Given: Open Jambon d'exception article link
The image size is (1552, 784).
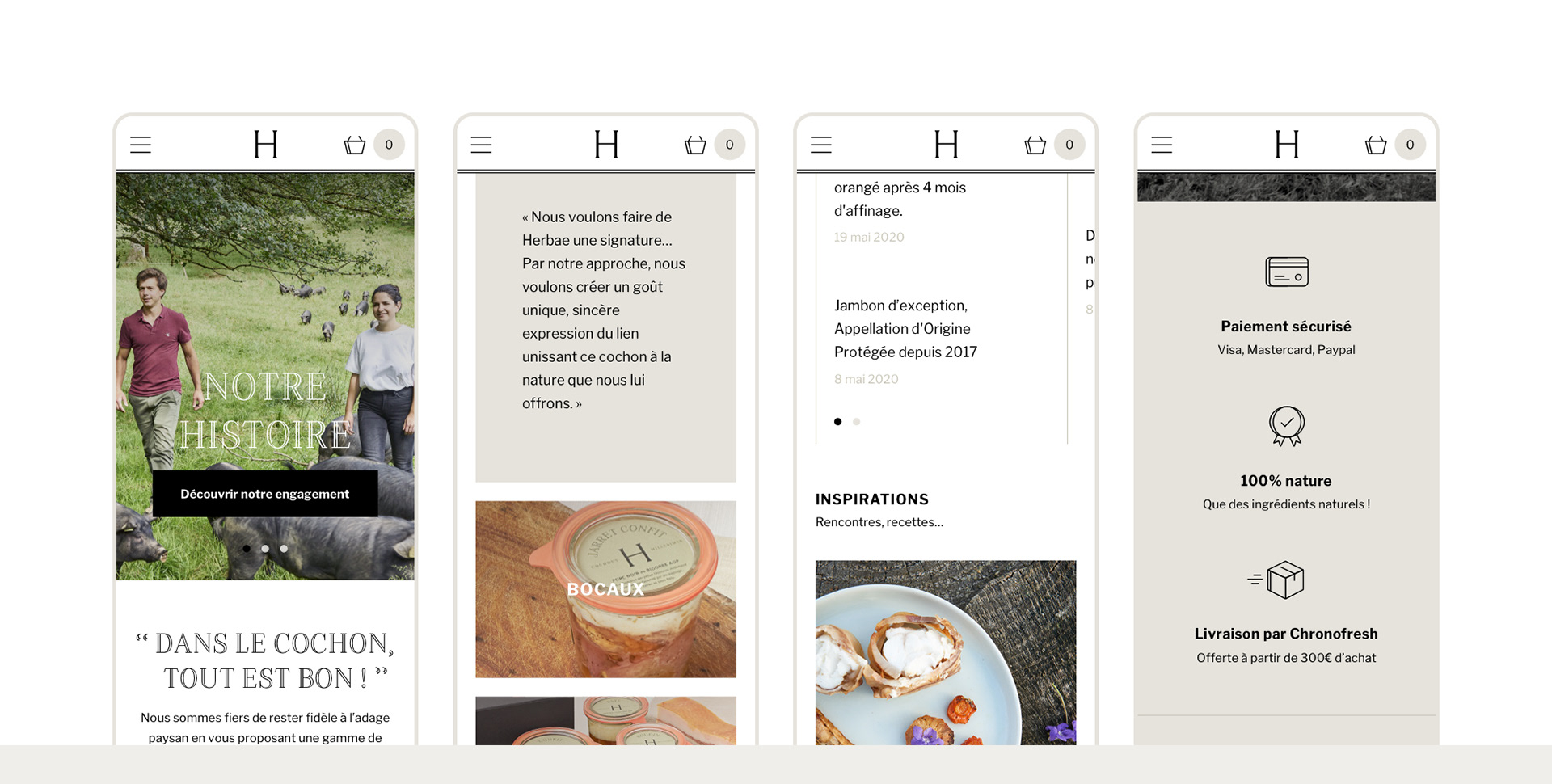Looking at the screenshot, I should click(x=905, y=329).
